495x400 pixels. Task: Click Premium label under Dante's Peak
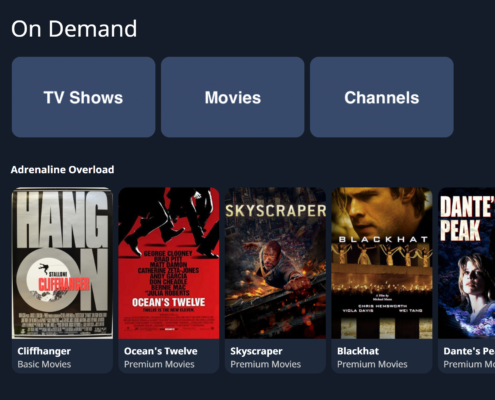(469, 364)
